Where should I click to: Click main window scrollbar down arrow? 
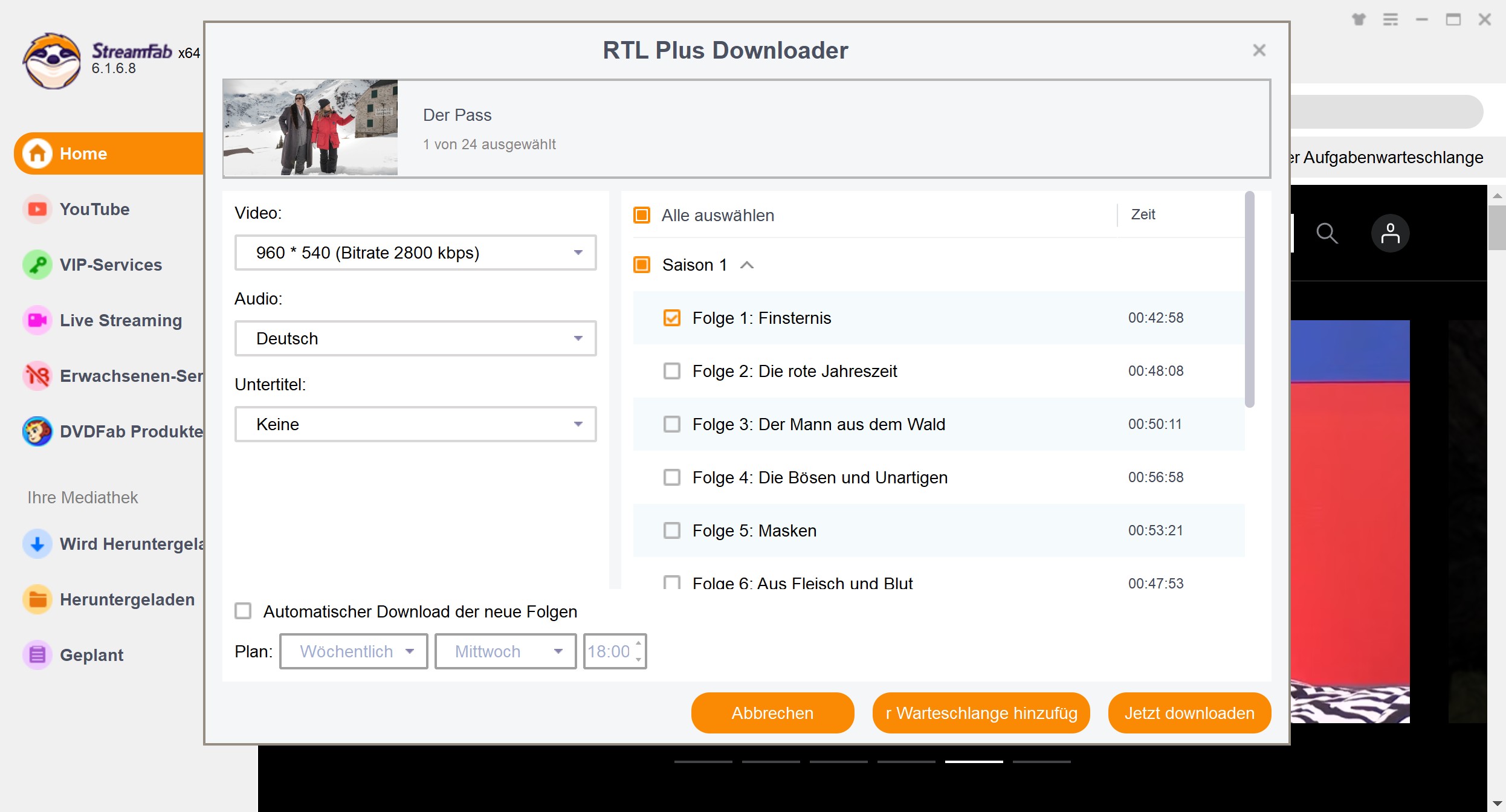[1497, 804]
